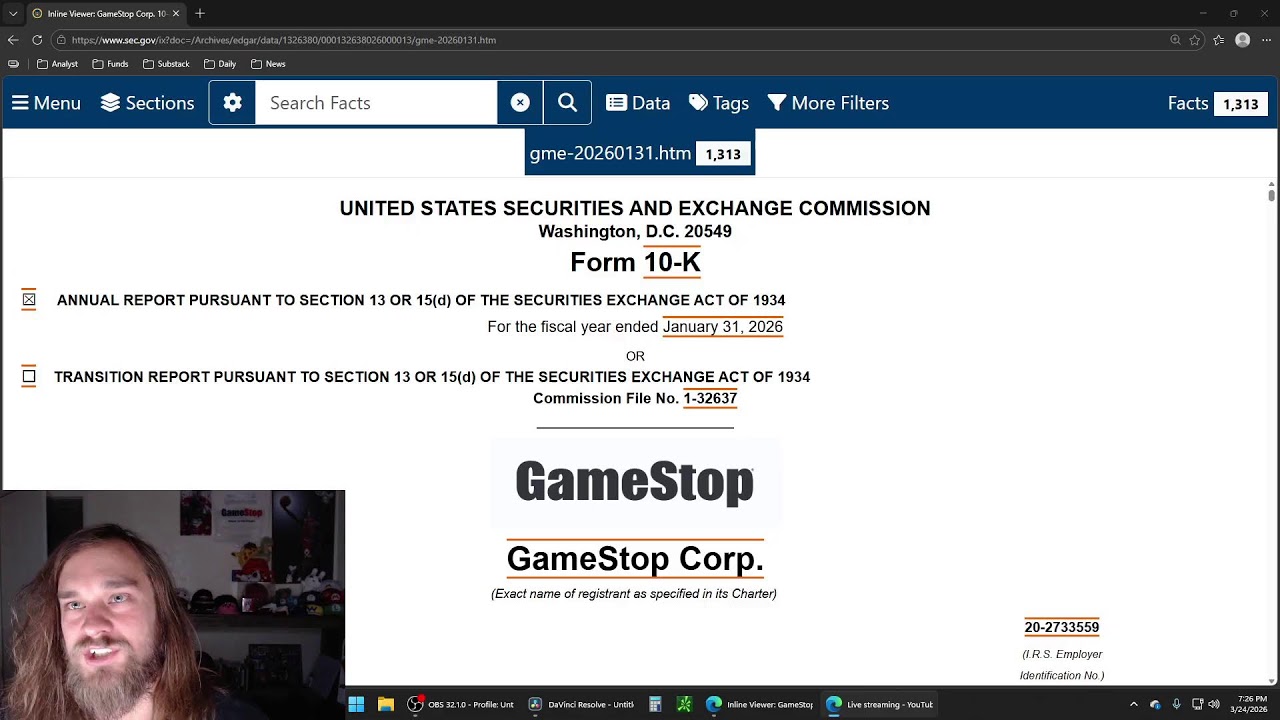Open the Facts 1,313 list

[1218, 103]
